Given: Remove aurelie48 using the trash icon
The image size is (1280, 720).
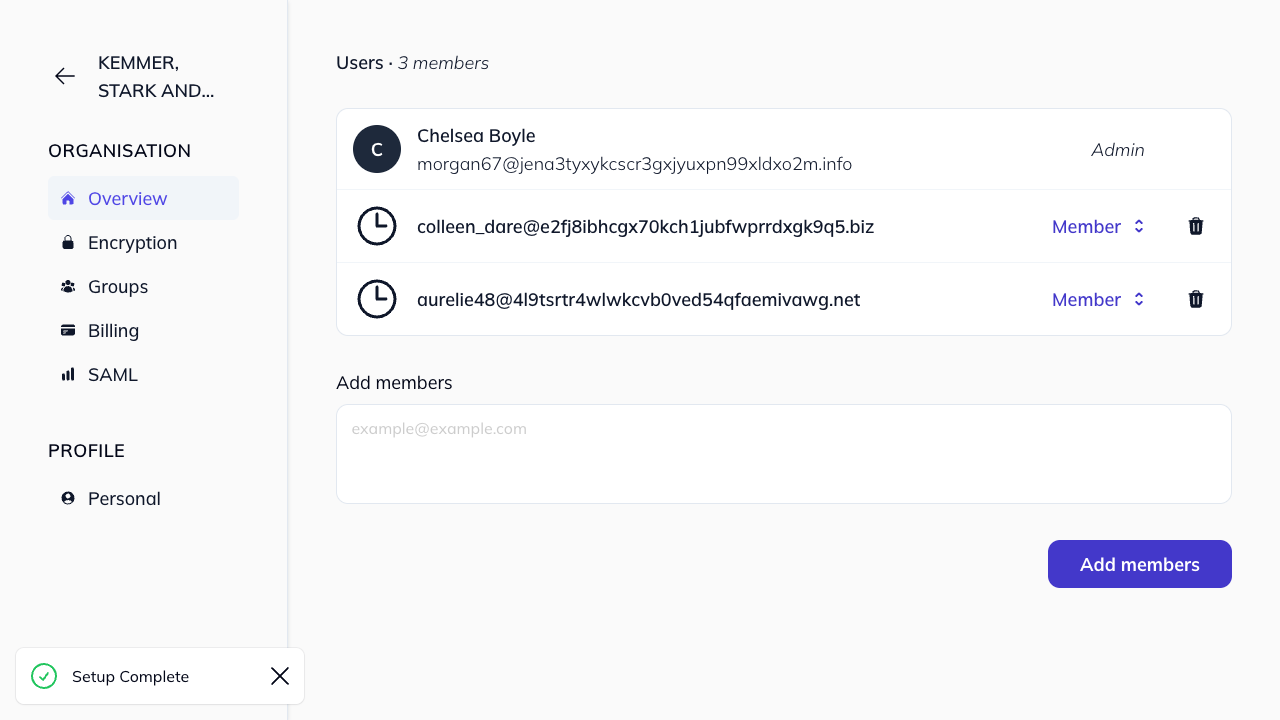Looking at the screenshot, I should tap(1195, 299).
